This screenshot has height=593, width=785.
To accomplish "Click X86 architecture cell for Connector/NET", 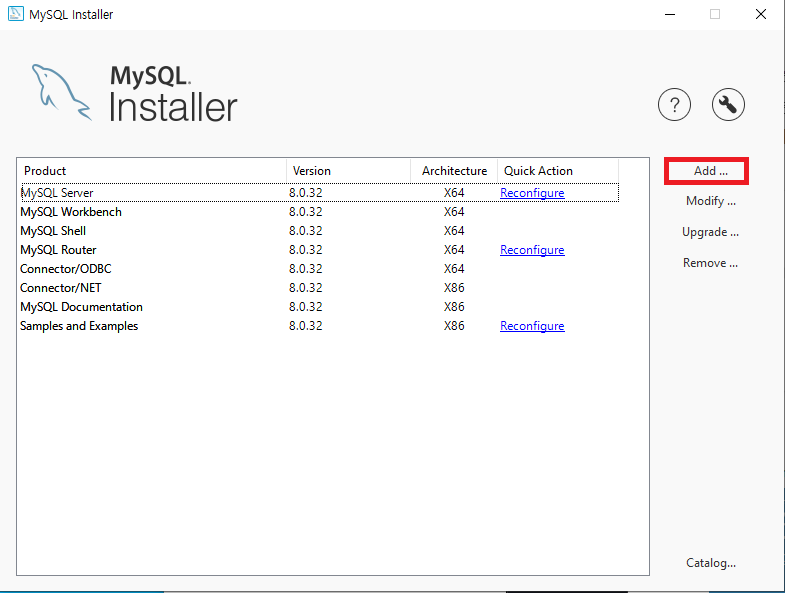I will tap(454, 288).
